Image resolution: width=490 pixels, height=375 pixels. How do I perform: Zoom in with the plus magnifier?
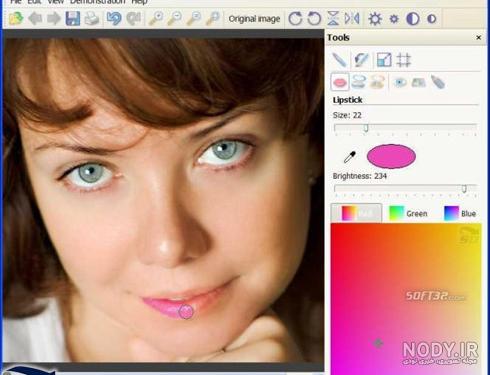(156, 18)
